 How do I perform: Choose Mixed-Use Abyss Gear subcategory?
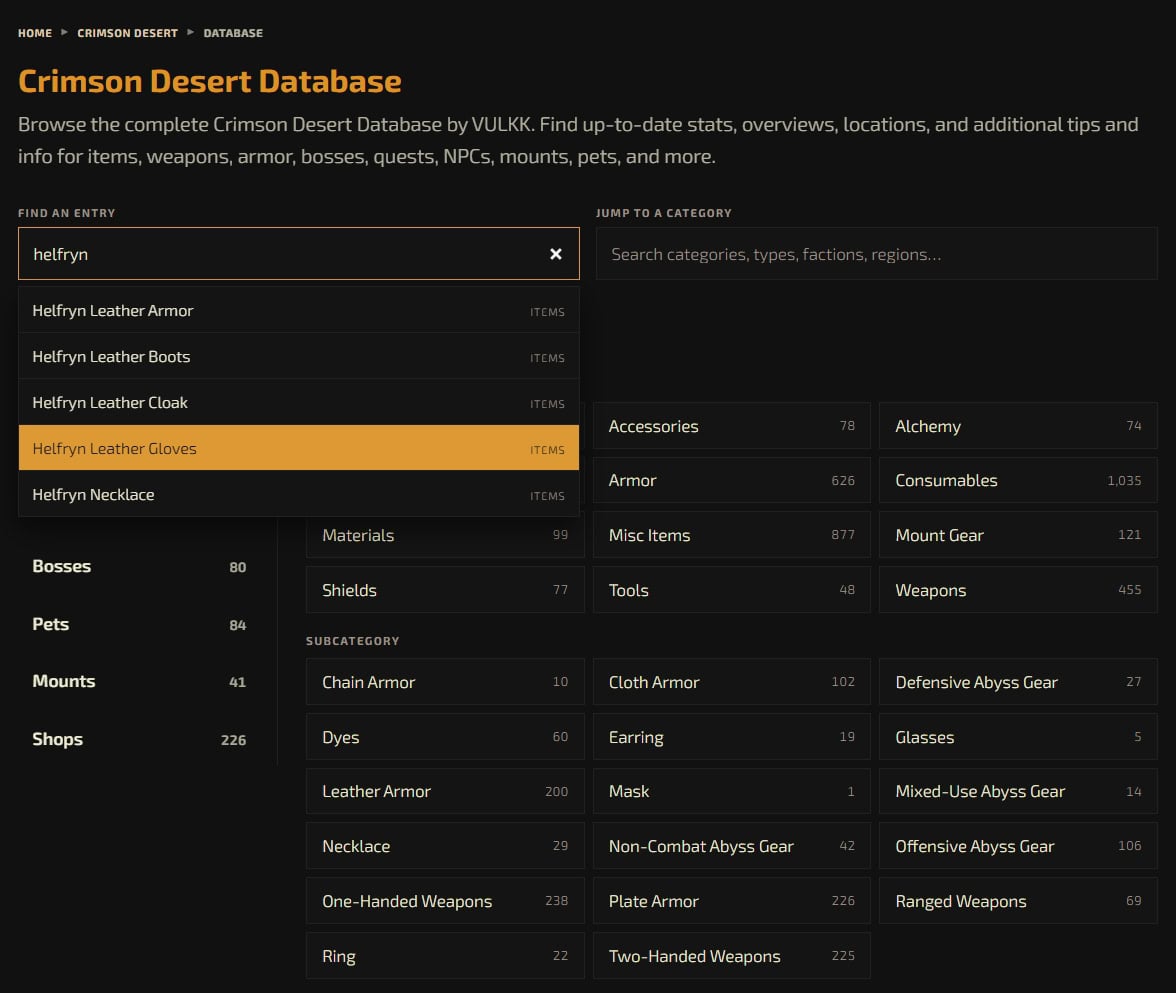point(1018,791)
